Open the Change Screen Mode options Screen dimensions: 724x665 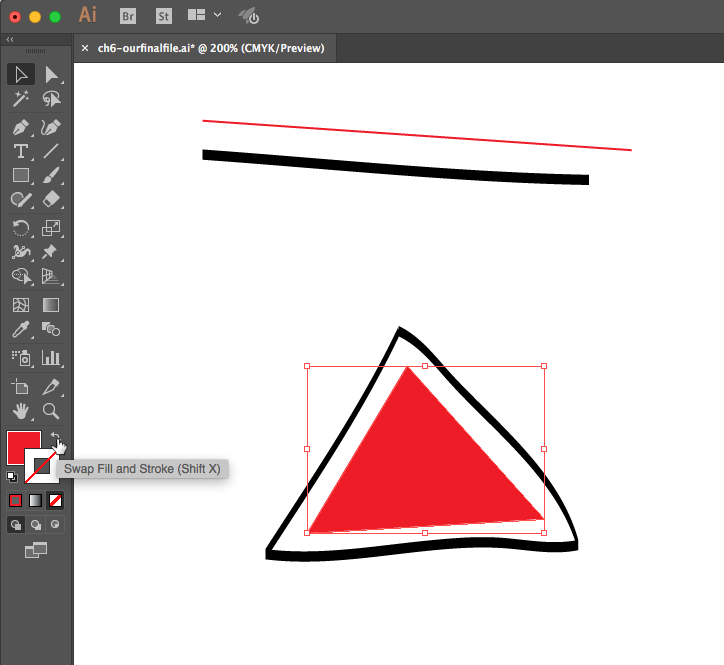pyautogui.click(x=36, y=549)
